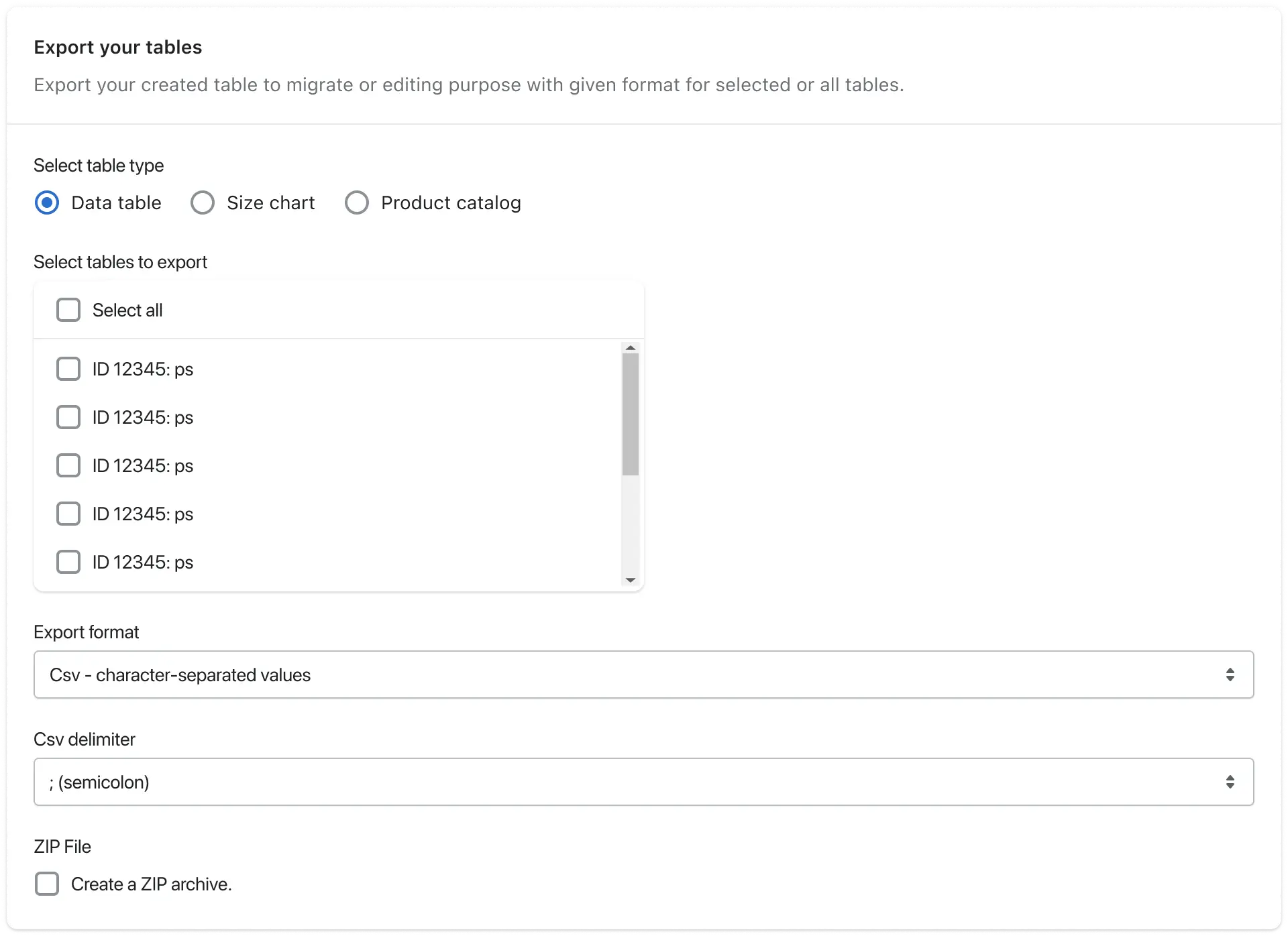Image resolution: width=1288 pixels, height=936 pixels.
Task: Check the second ID 12345: ps table
Action: coord(68,417)
